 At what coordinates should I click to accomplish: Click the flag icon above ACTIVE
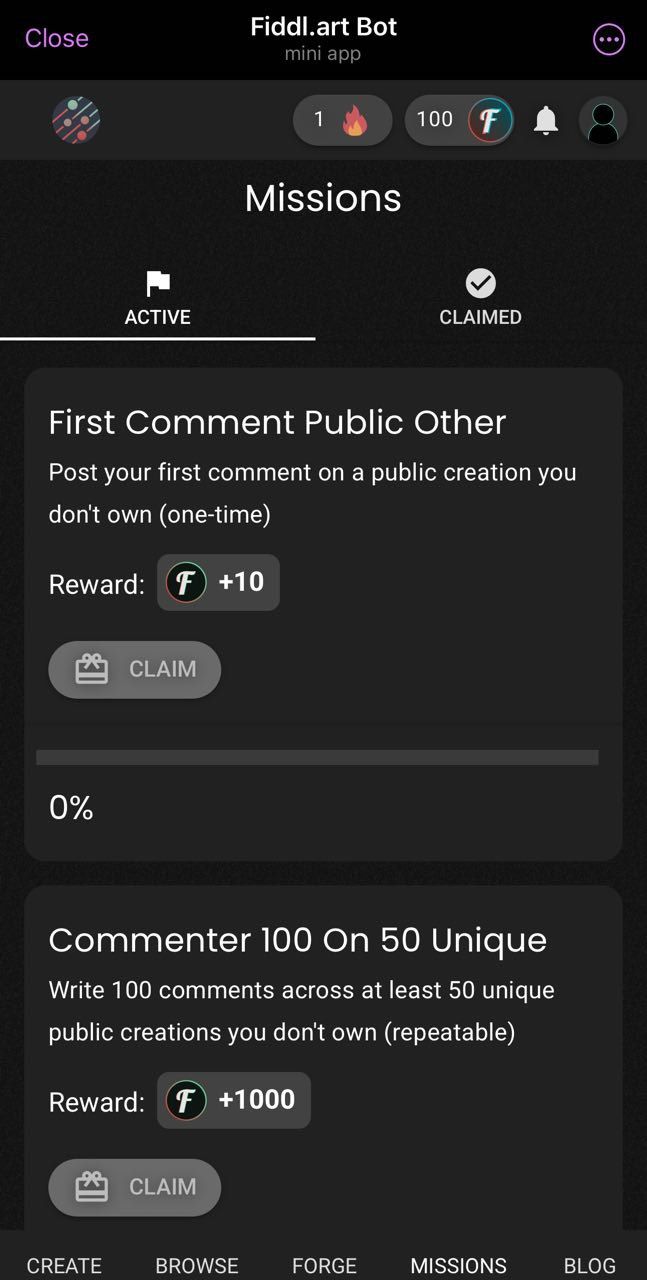[x=157, y=283]
